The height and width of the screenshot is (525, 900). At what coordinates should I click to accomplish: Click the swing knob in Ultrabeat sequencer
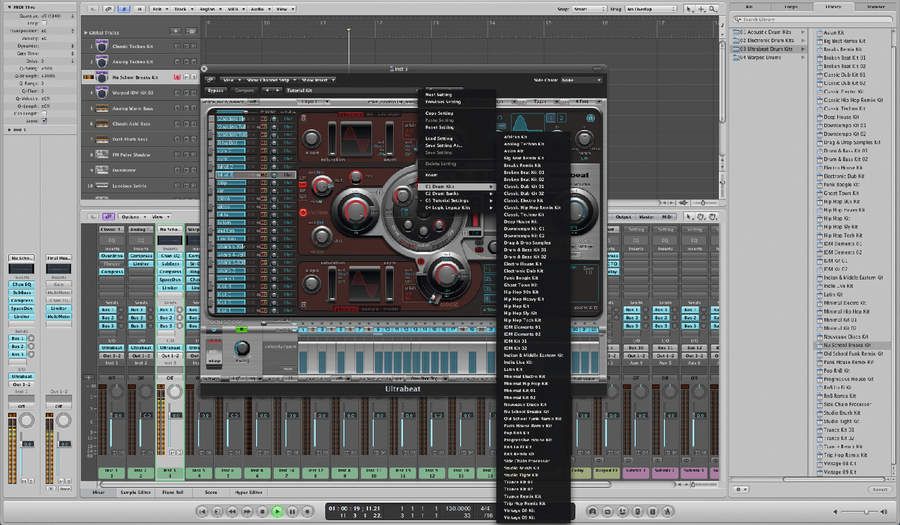[242, 347]
